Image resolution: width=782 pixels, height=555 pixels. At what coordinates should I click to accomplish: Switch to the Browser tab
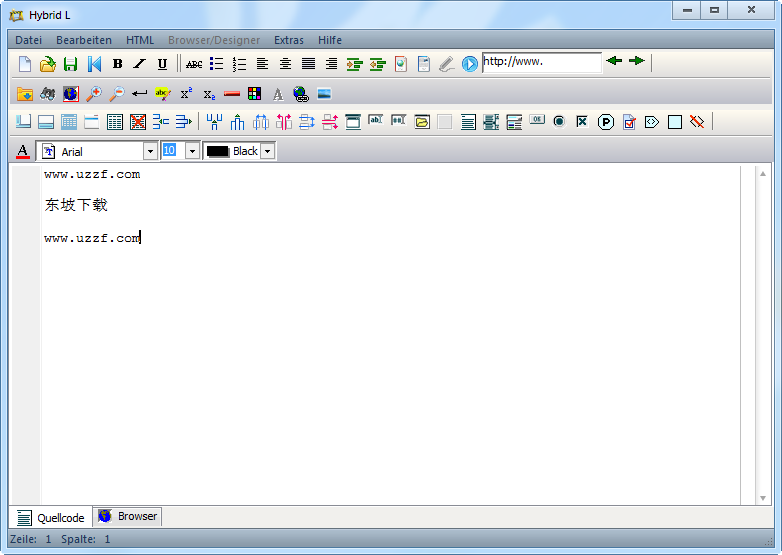[x=127, y=516]
